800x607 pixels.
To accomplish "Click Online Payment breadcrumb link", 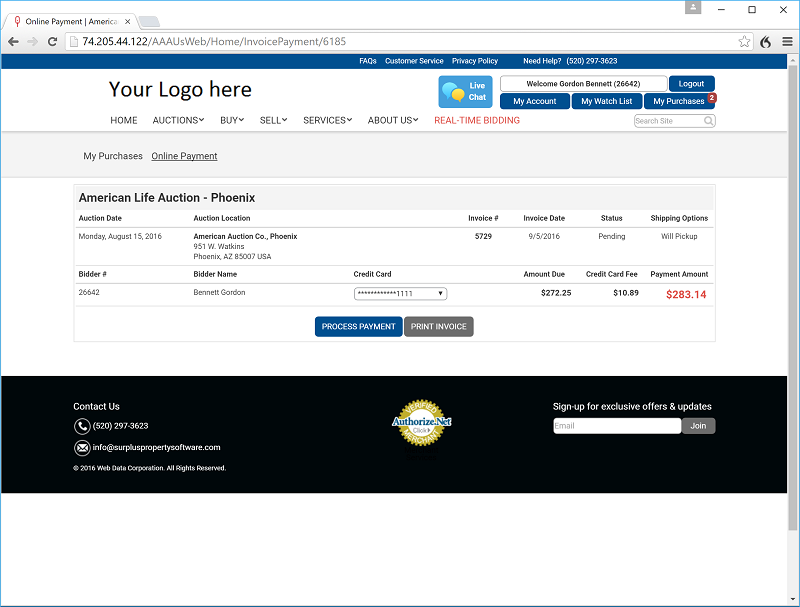I will 184,156.
